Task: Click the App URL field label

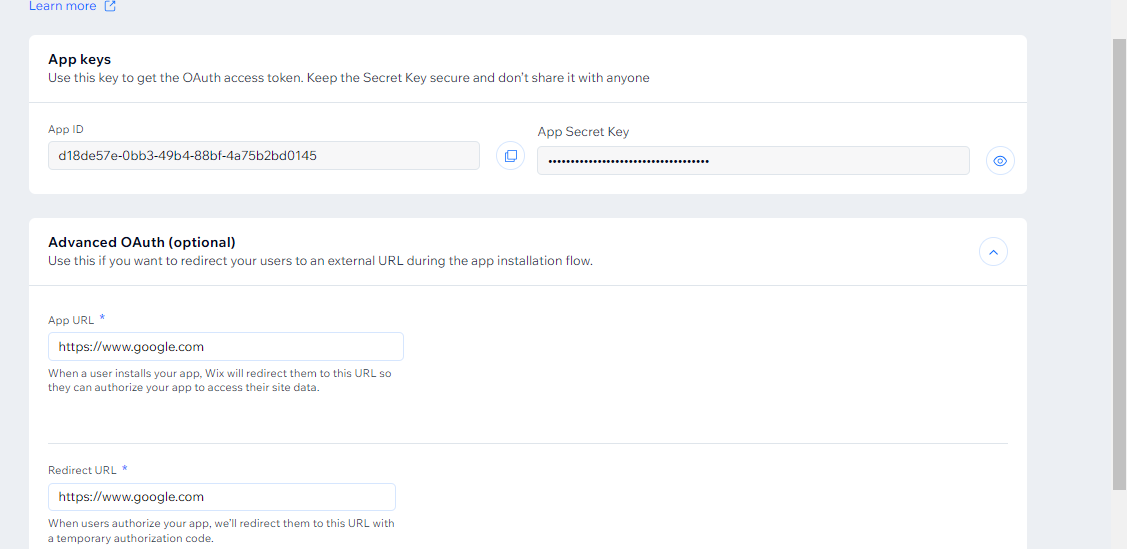Action: [x=71, y=320]
